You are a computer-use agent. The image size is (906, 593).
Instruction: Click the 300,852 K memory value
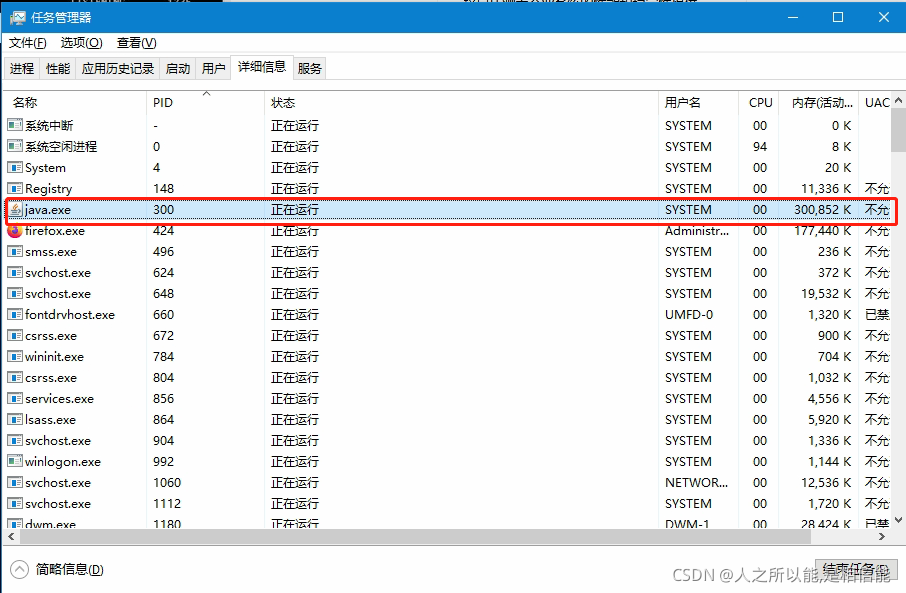822,210
